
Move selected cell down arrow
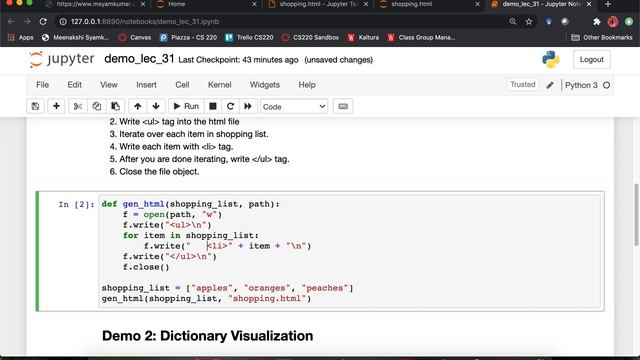pos(156,107)
